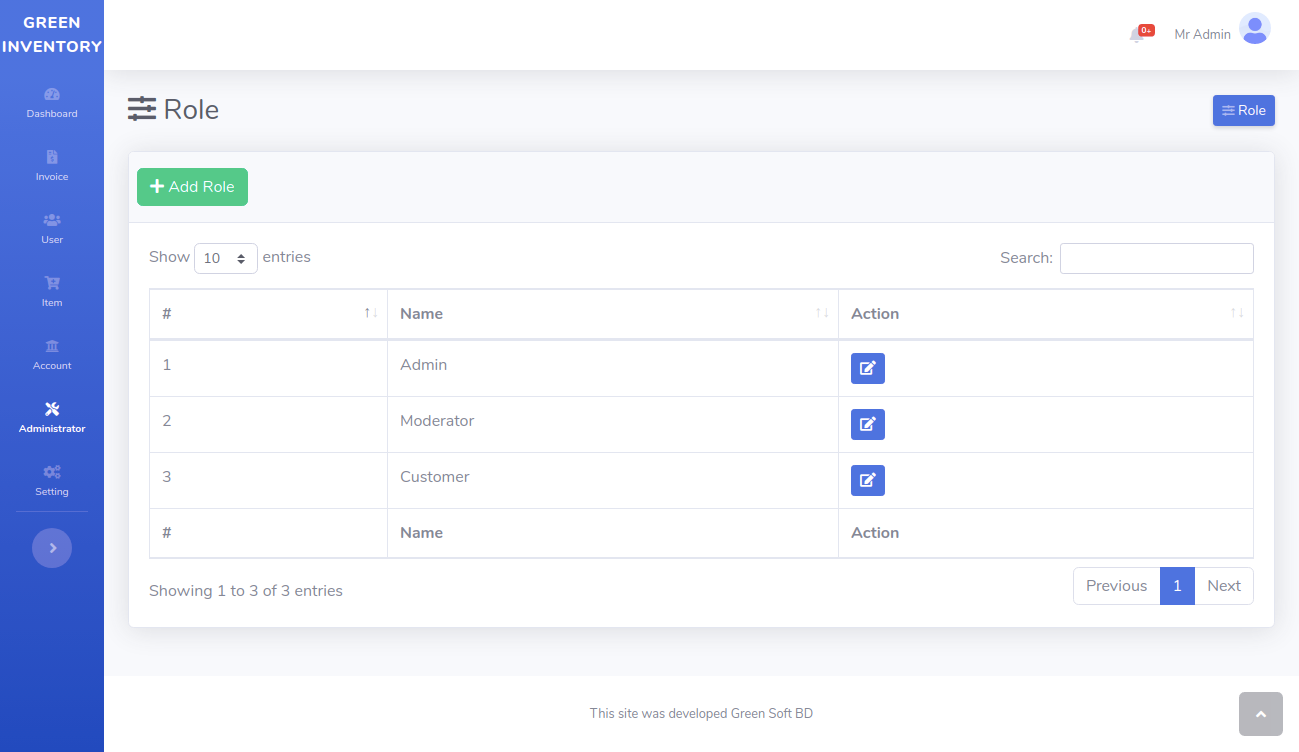Click inside the Search field
1299x752 pixels.
[1156, 258]
